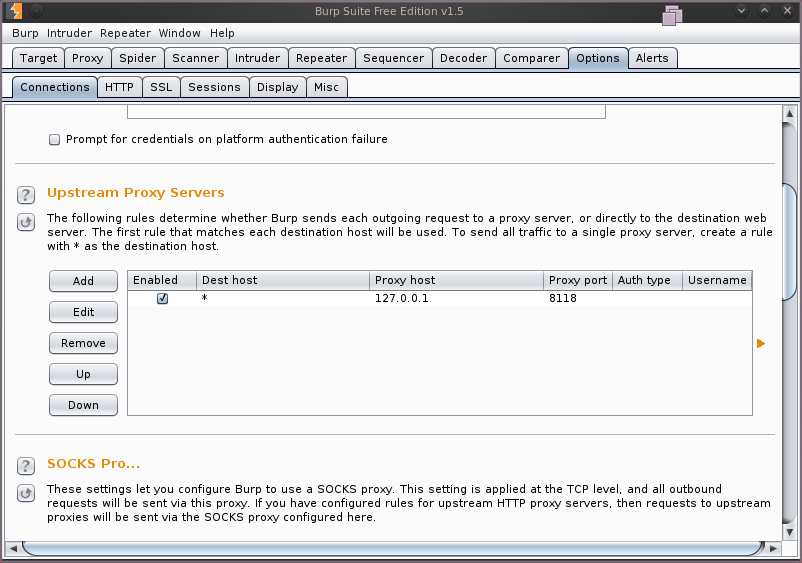The image size is (802, 563).
Task: Select the Connections sub-tab
Action: pos(55,87)
